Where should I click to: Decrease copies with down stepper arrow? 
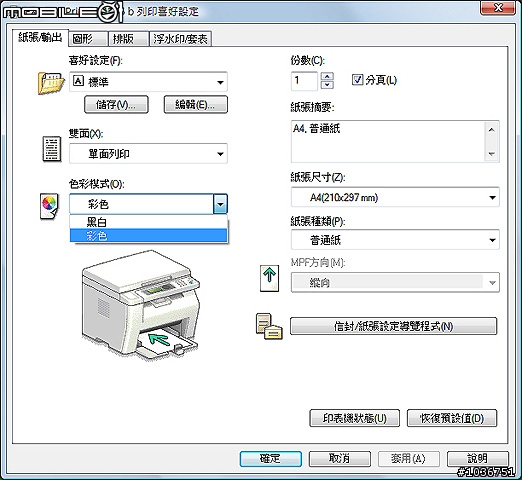(x=327, y=85)
